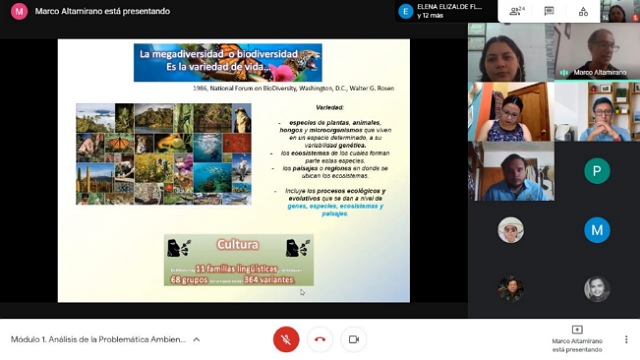Select video tile of woman with braids
Image resolution: width=640 pixels, height=360 pixels.
click(x=511, y=52)
